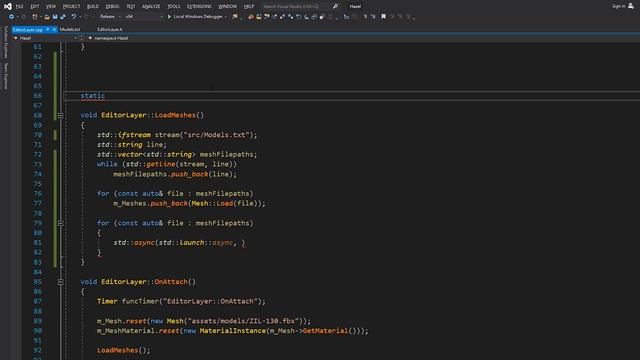
Task: Switch to the EditorLayer.h tab
Action: coord(110,29)
